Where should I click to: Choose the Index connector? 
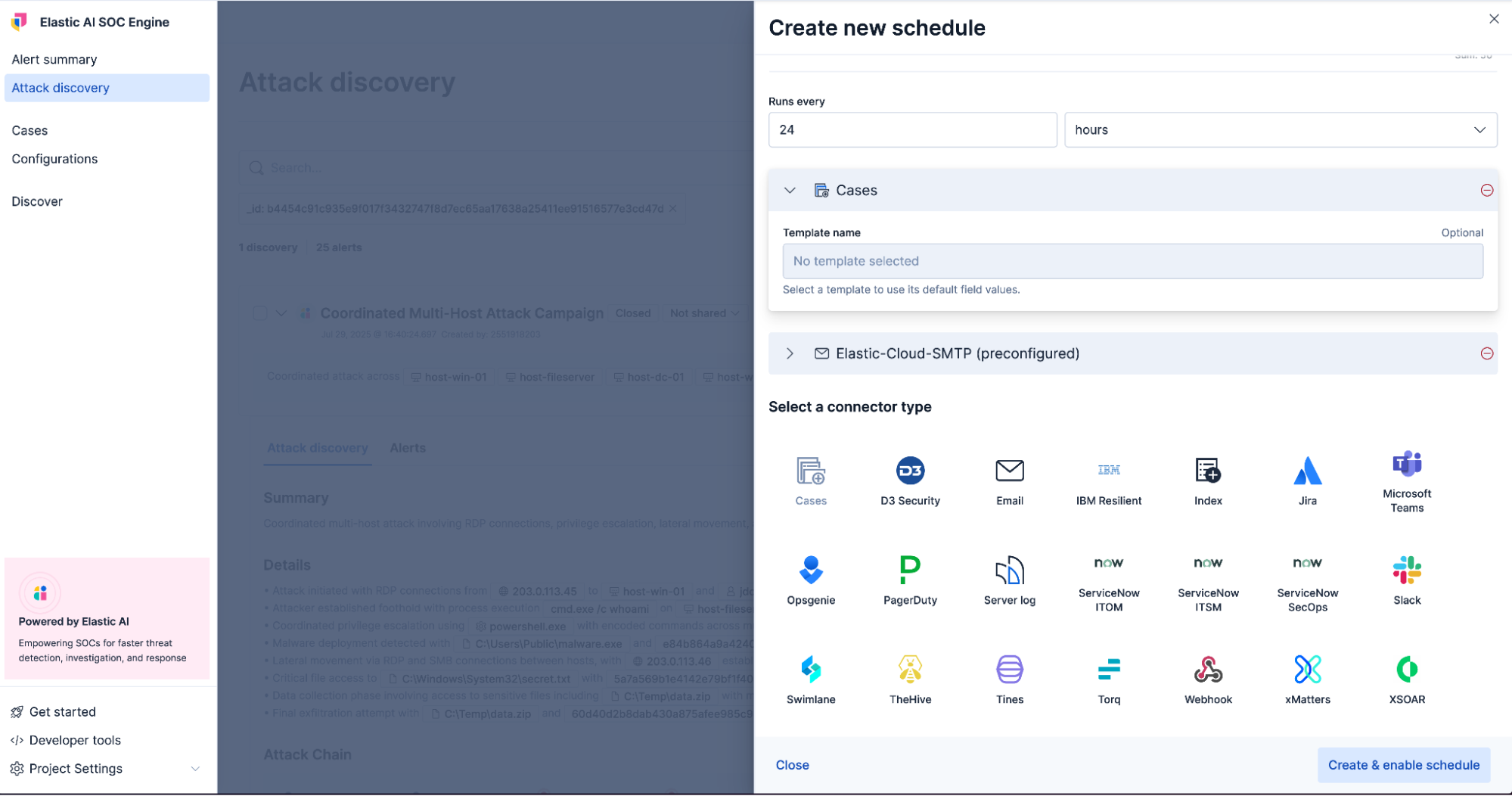1208,481
